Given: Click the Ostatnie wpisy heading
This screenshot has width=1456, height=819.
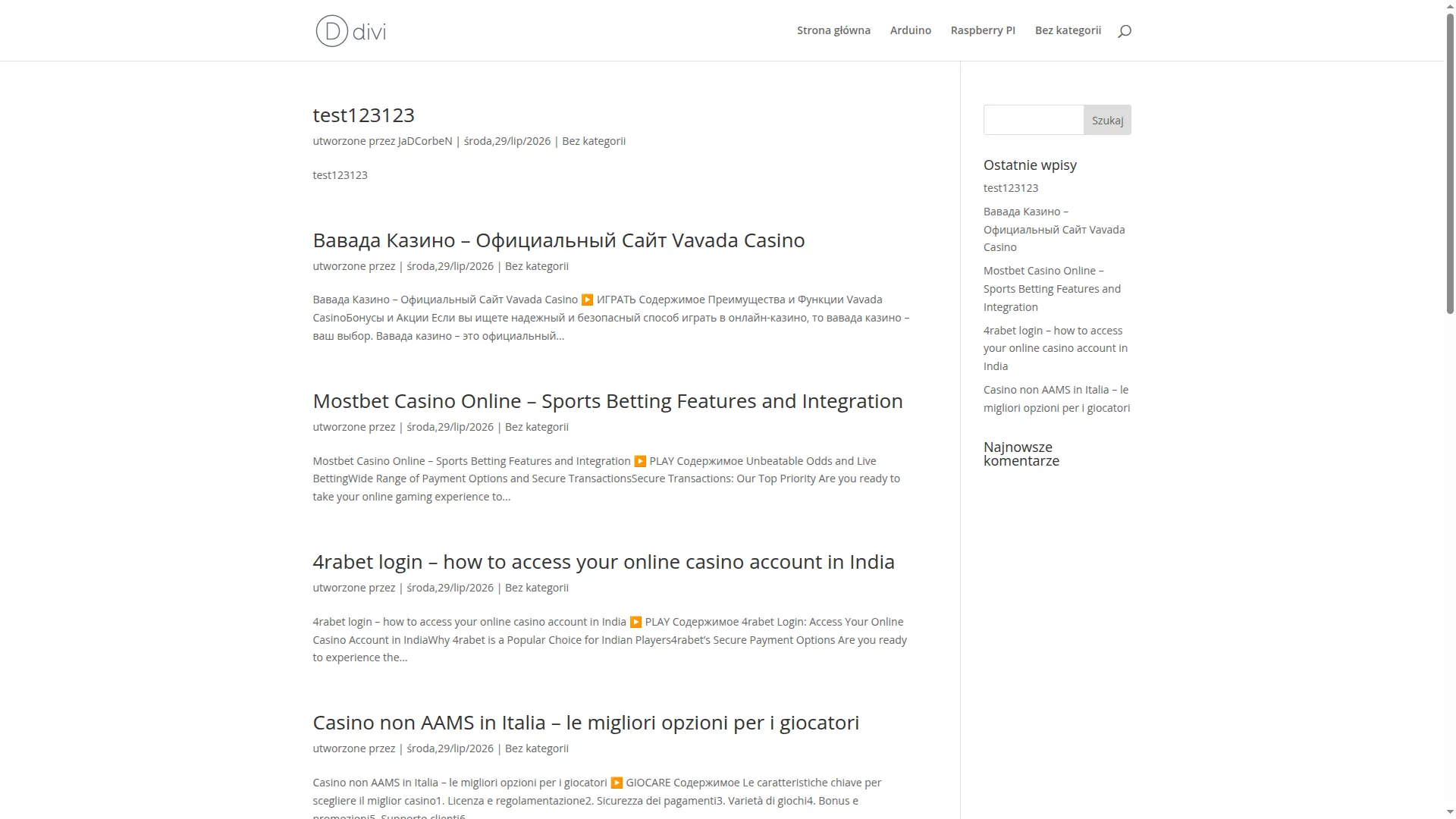Looking at the screenshot, I should (1030, 165).
